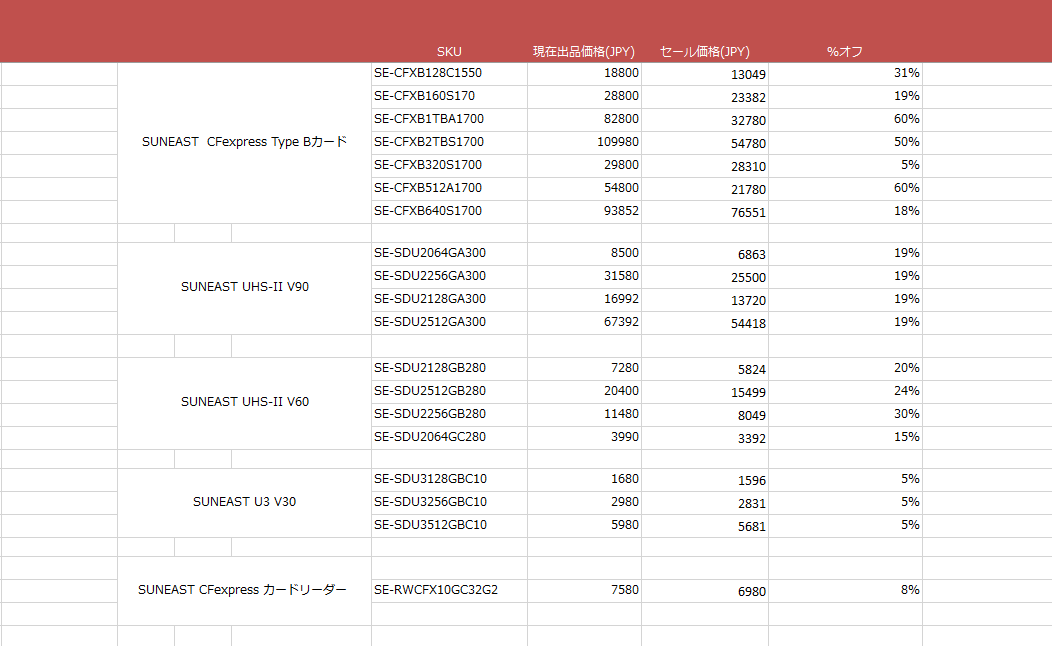Select SKU cell SE-SDU2512GA300
1052x646 pixels.
coord(449,323)
